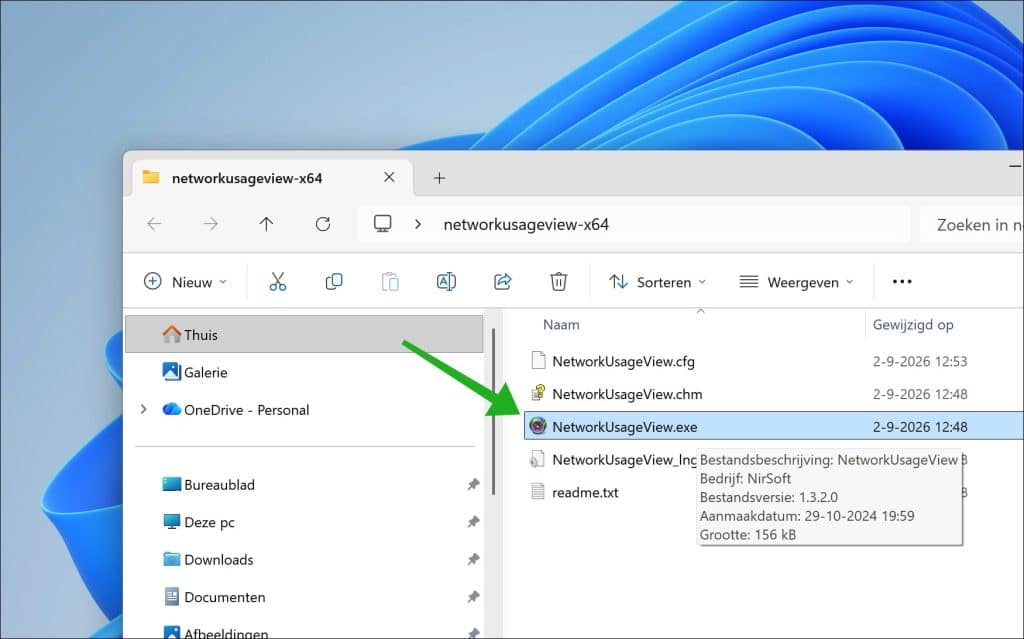Viewport: 1024px width, 639px height.
Task: Click the Zoeken in search box
Action: click(972, 225)
